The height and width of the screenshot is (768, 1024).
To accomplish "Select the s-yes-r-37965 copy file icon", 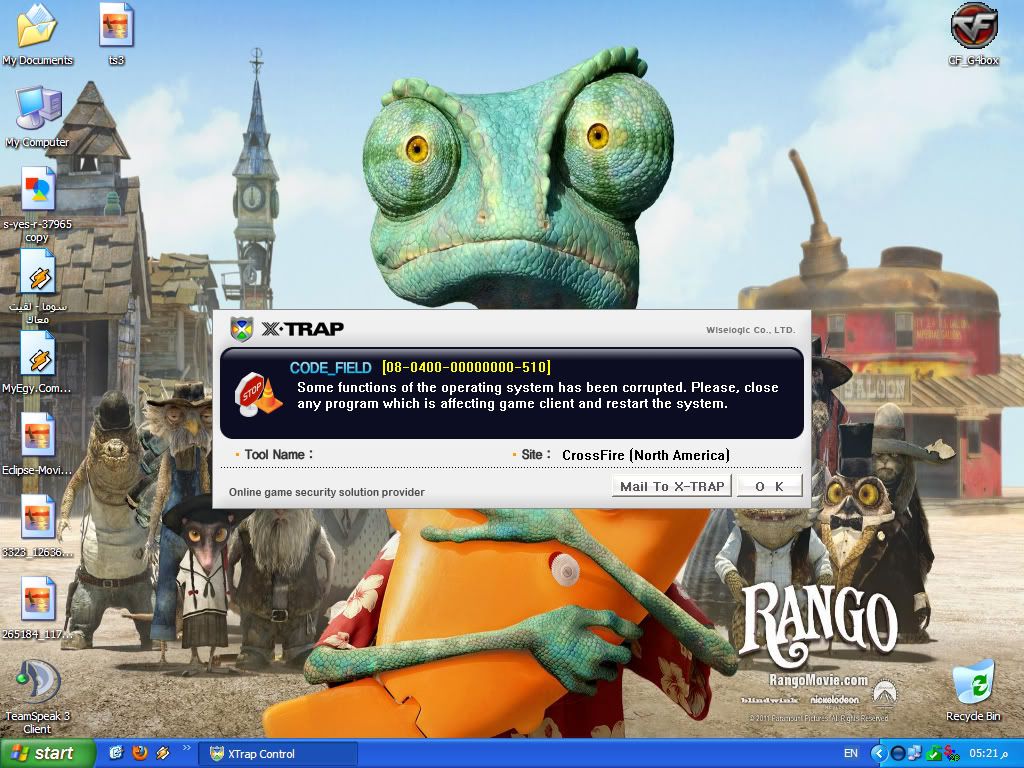I will (37, 192).
